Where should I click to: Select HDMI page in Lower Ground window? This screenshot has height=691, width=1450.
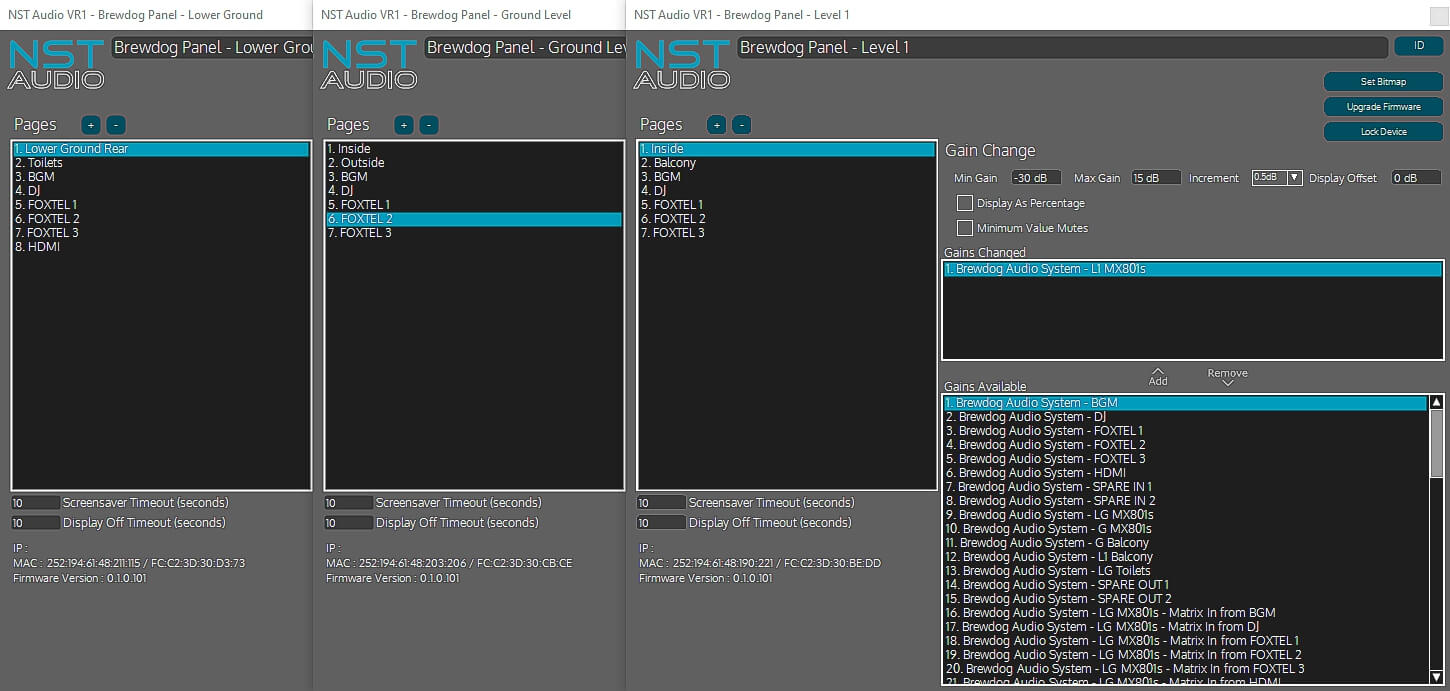pyautogui.click(x=161, y=247)
